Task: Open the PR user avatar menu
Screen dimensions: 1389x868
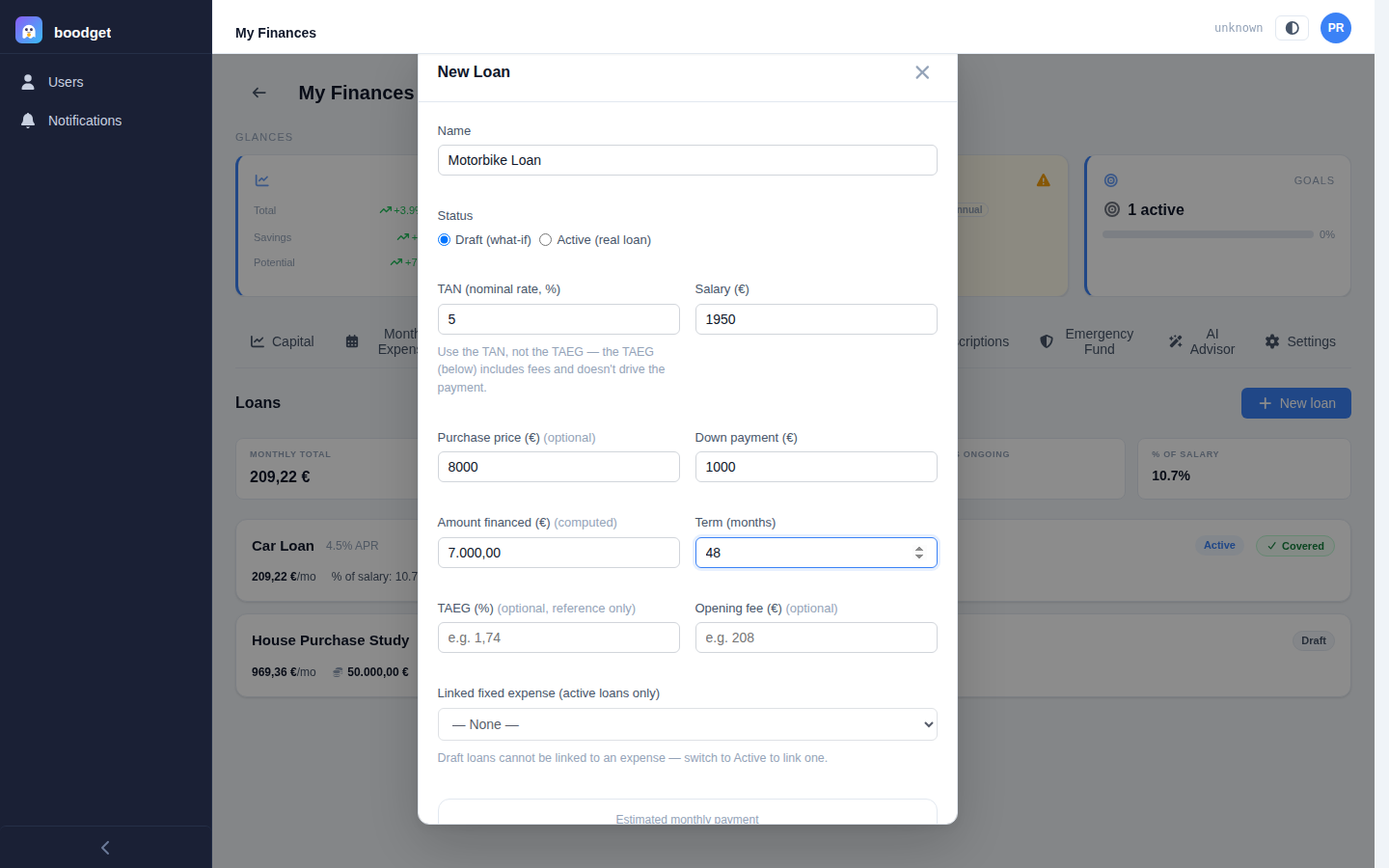Action: (x=1336, y=28)
